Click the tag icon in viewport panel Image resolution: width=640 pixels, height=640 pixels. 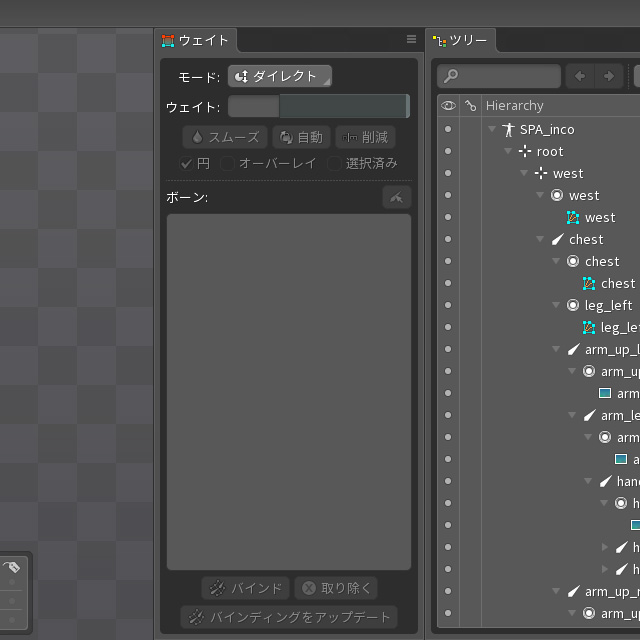point(13,568)
